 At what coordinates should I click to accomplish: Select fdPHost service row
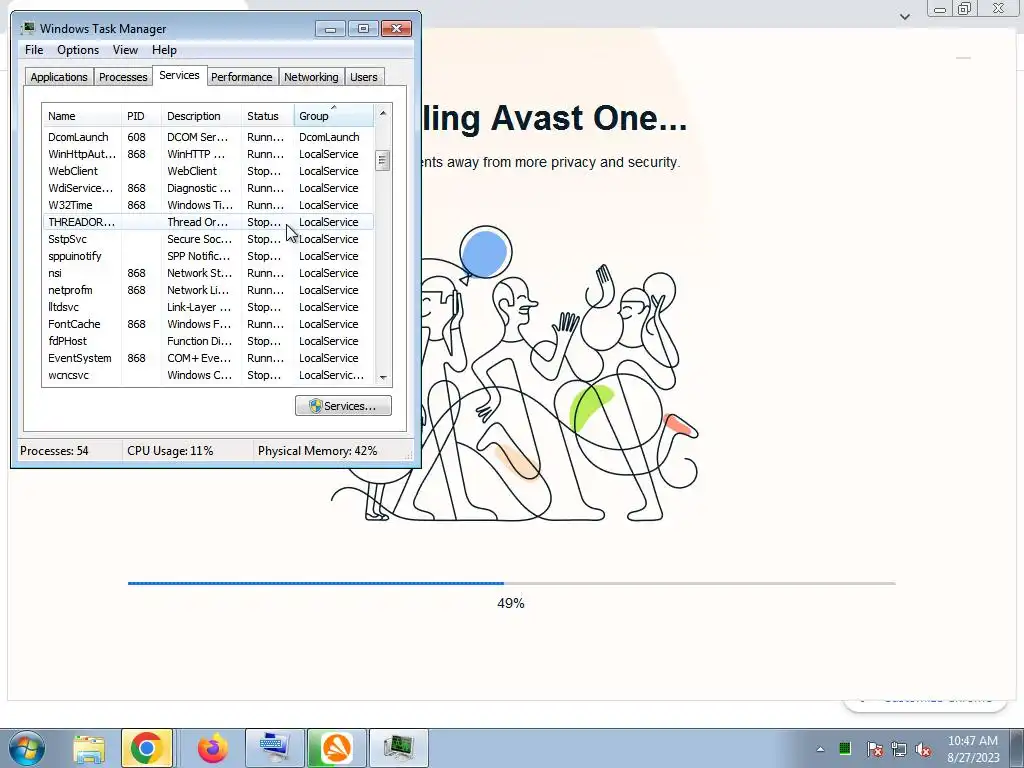(x=208, y=341)
